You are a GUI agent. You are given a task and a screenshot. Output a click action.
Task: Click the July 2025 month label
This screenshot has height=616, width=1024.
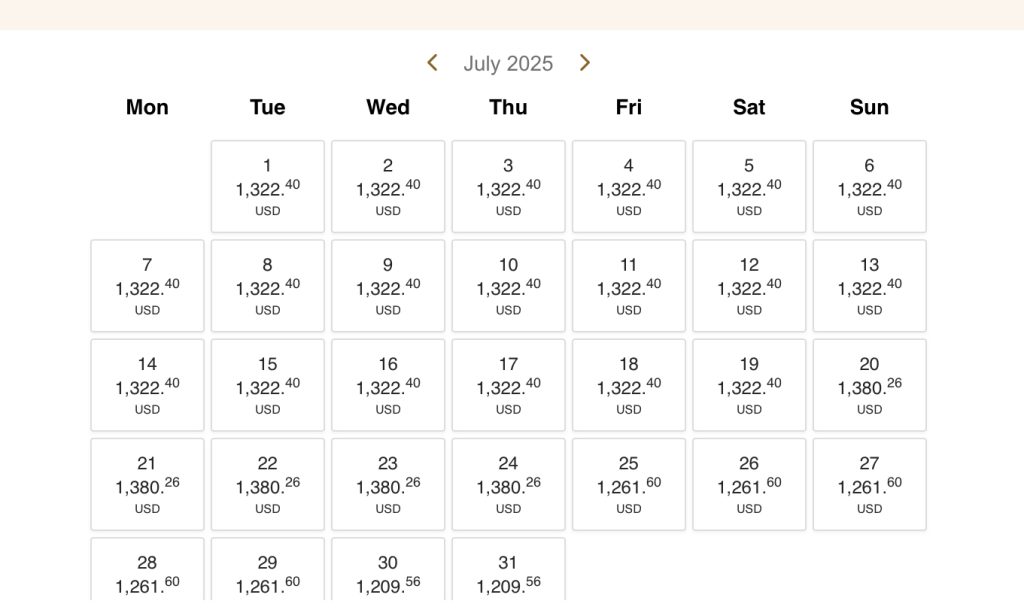click(x=508, y=64)
